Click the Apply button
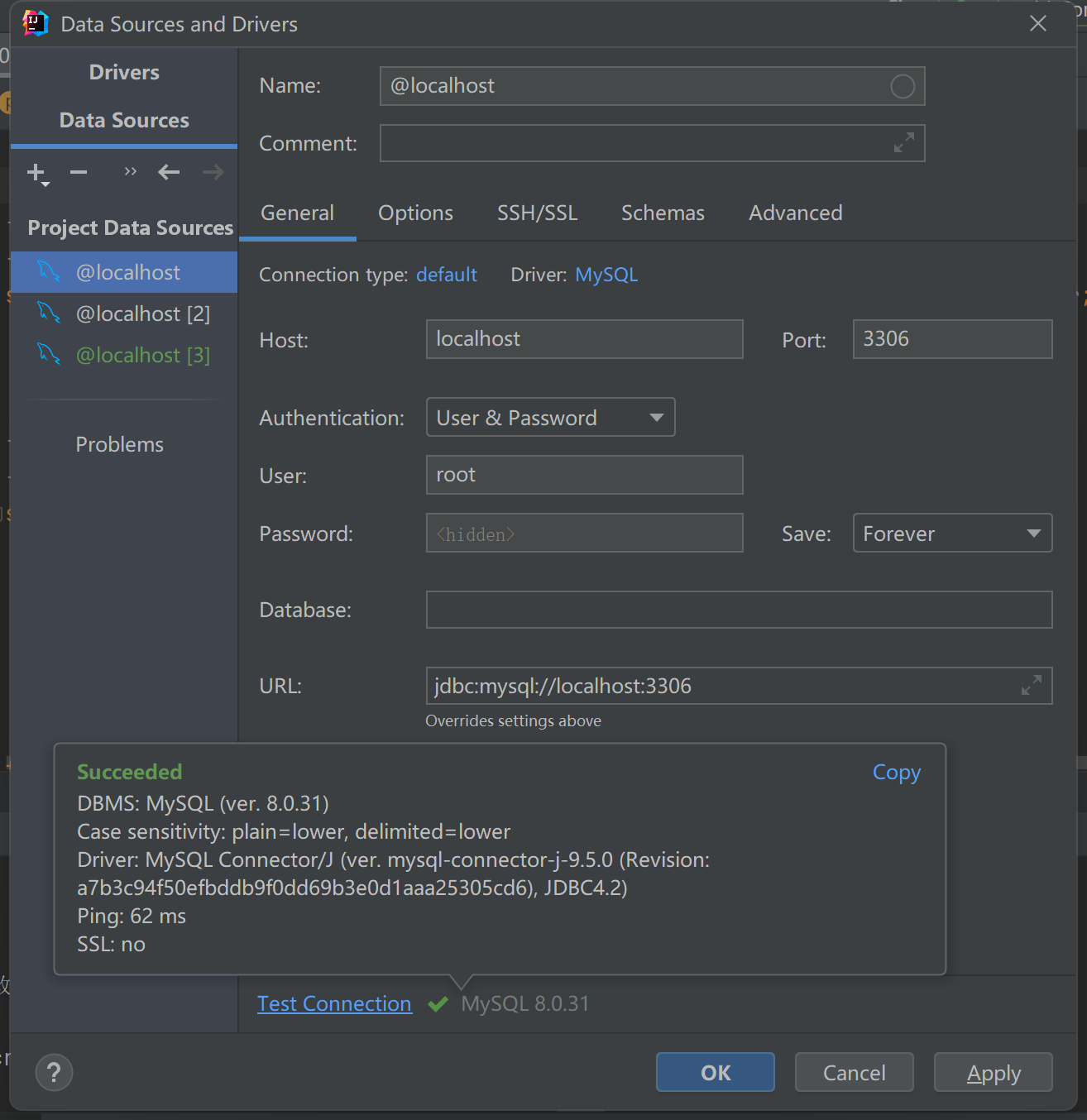Viewport: 1087px width, 1120px height. [994, 1073]
